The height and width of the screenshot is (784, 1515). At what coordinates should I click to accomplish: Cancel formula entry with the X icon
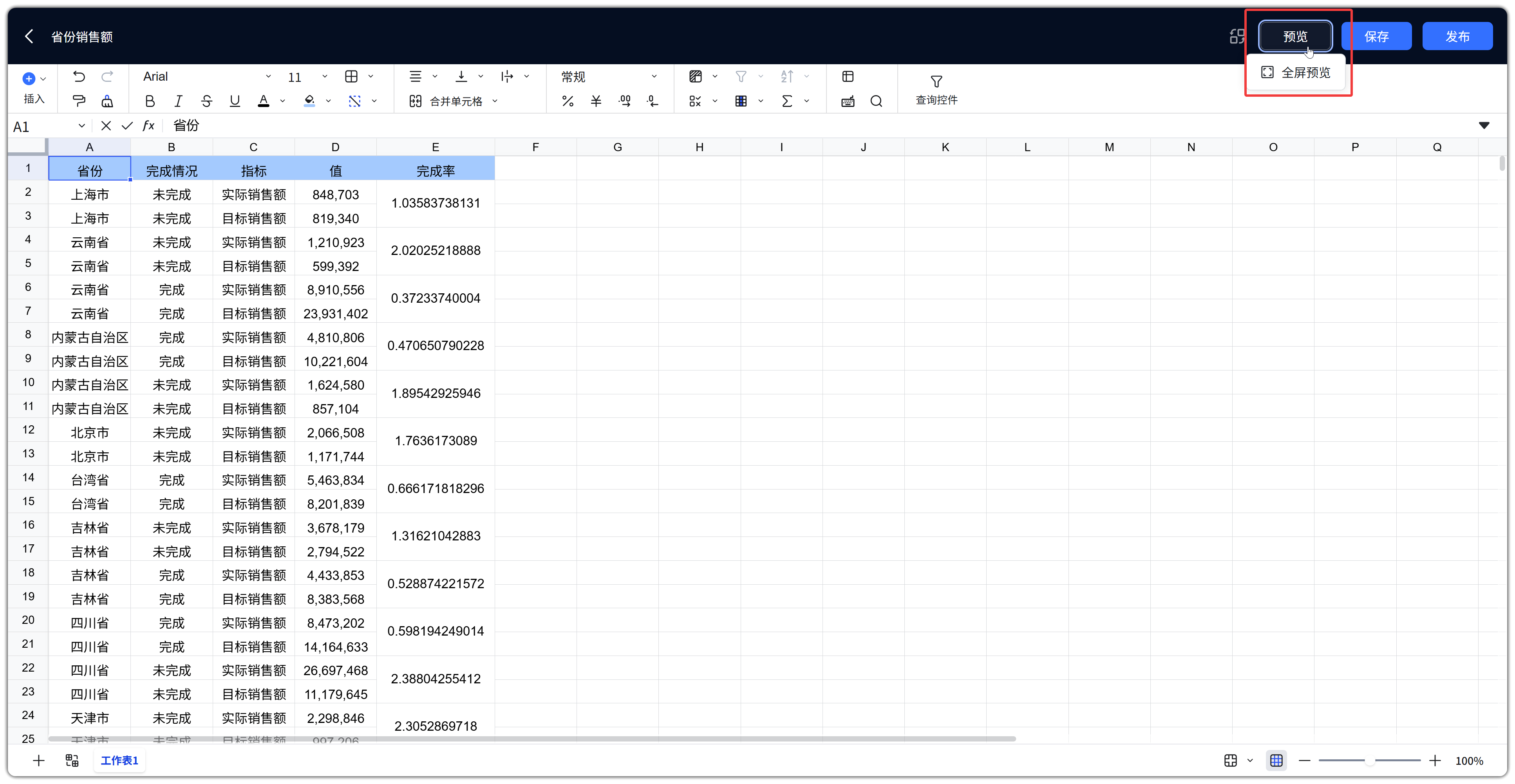[106, 126]
